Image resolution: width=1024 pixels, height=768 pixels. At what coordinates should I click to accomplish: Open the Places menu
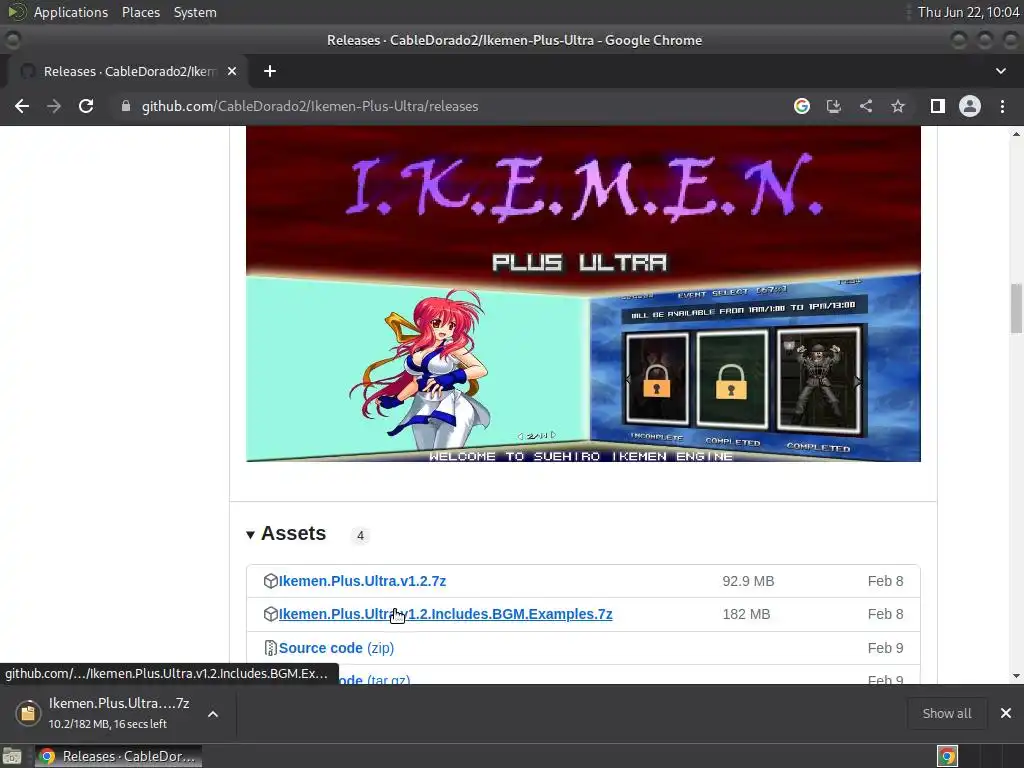click(x=140, y=12)
